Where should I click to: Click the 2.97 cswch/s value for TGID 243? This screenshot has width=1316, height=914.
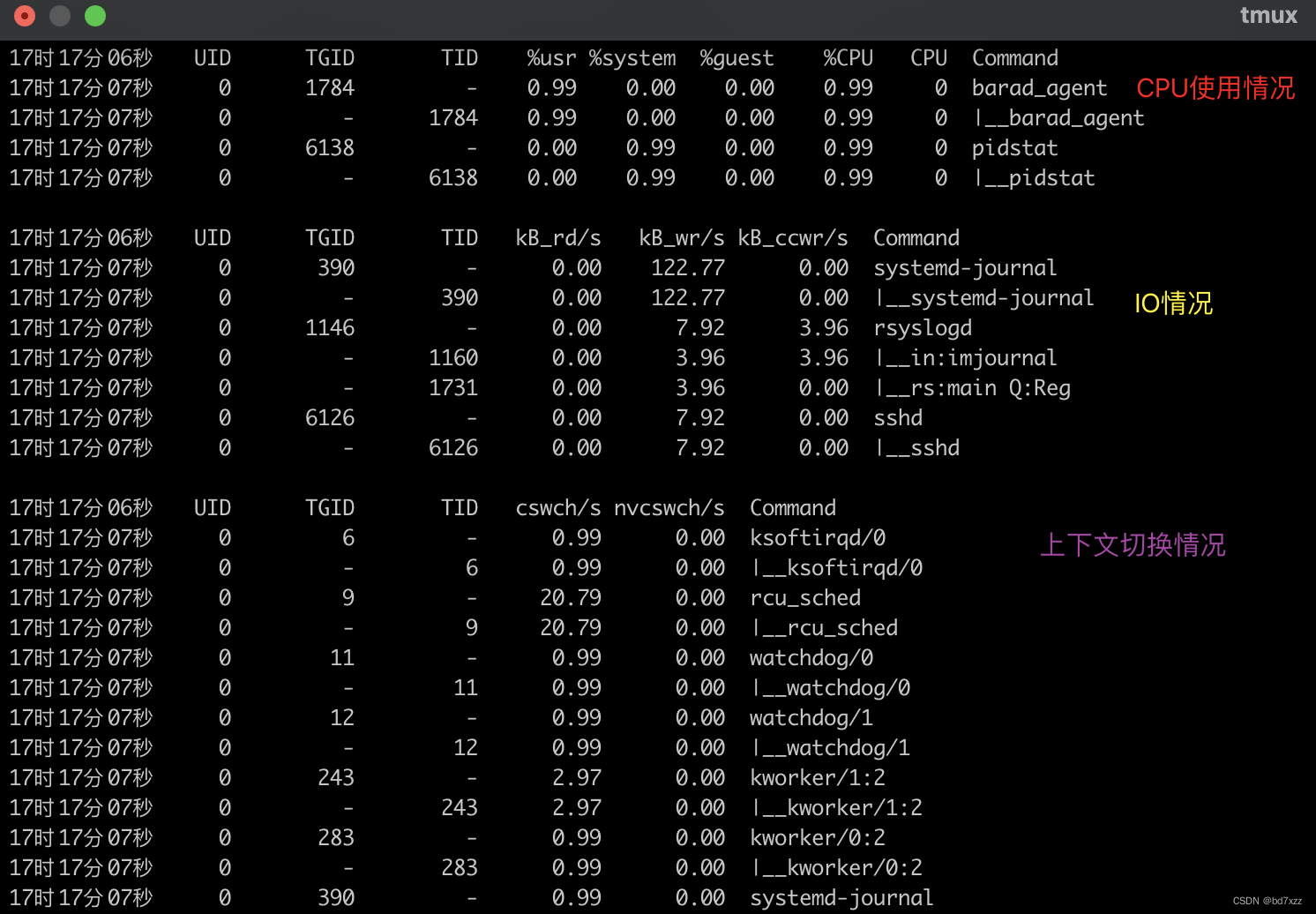tap(577, 778)
